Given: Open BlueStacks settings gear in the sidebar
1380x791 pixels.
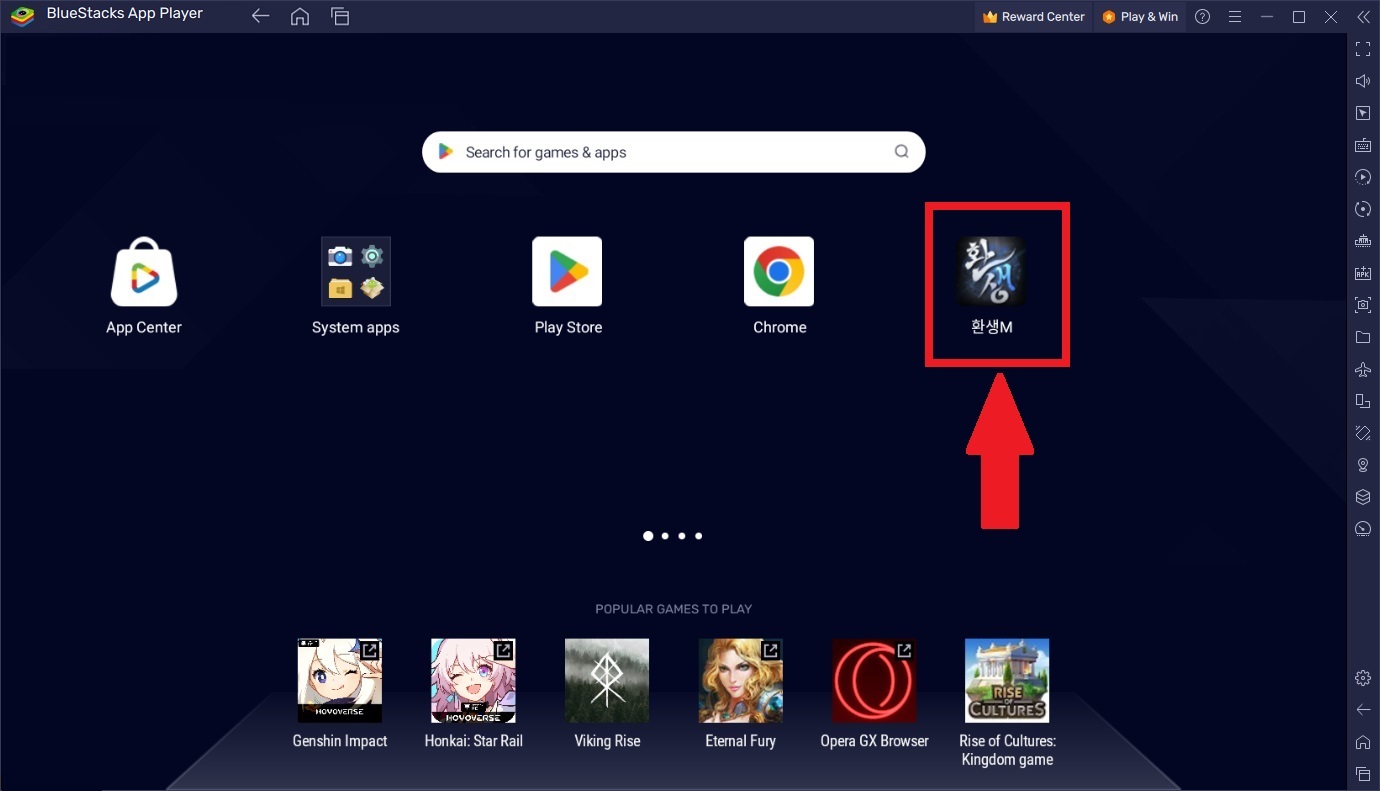Looking at the screenshot, I should (x=1363, y=678).
